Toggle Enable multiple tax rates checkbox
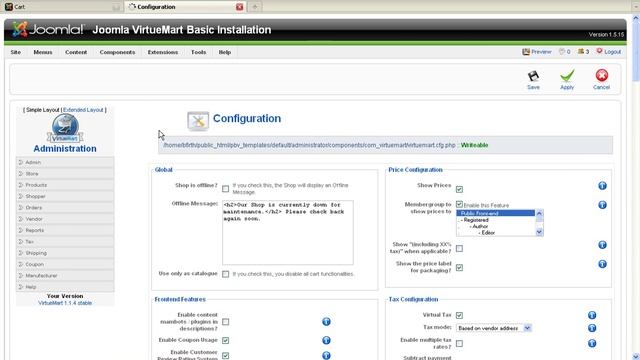Viewport: 640px width, 360px height. pos(459,344)
